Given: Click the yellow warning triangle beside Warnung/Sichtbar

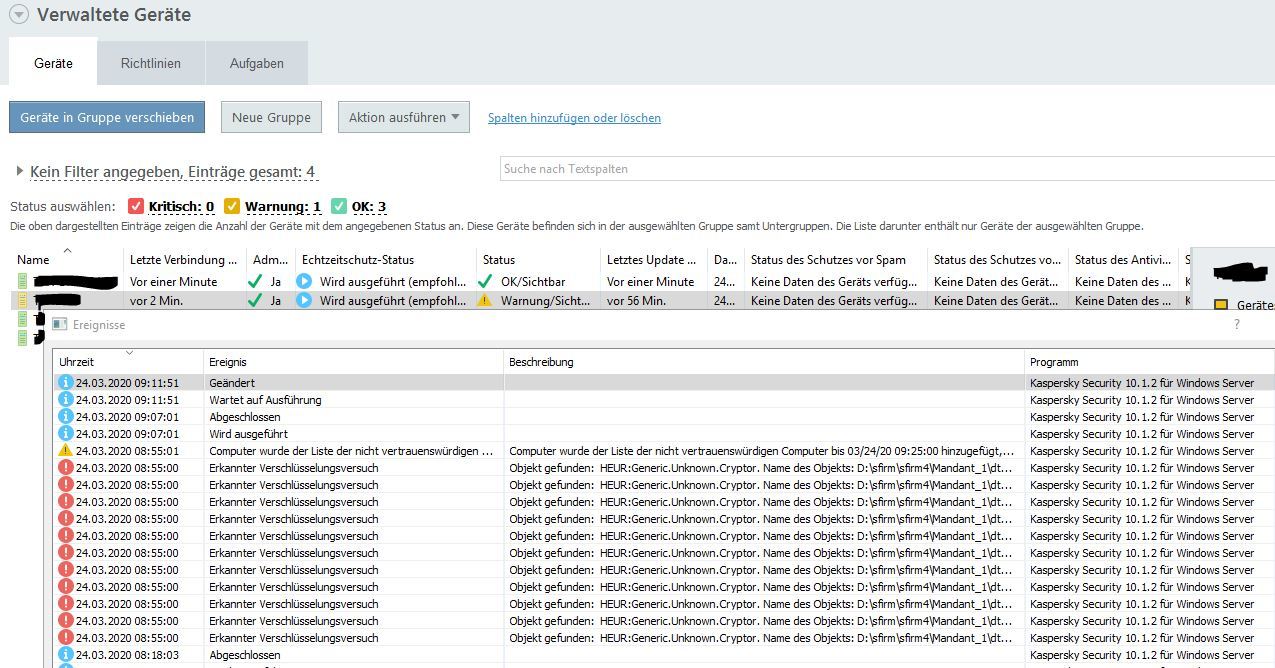Looking at the screenshot, I should point(485,300).
